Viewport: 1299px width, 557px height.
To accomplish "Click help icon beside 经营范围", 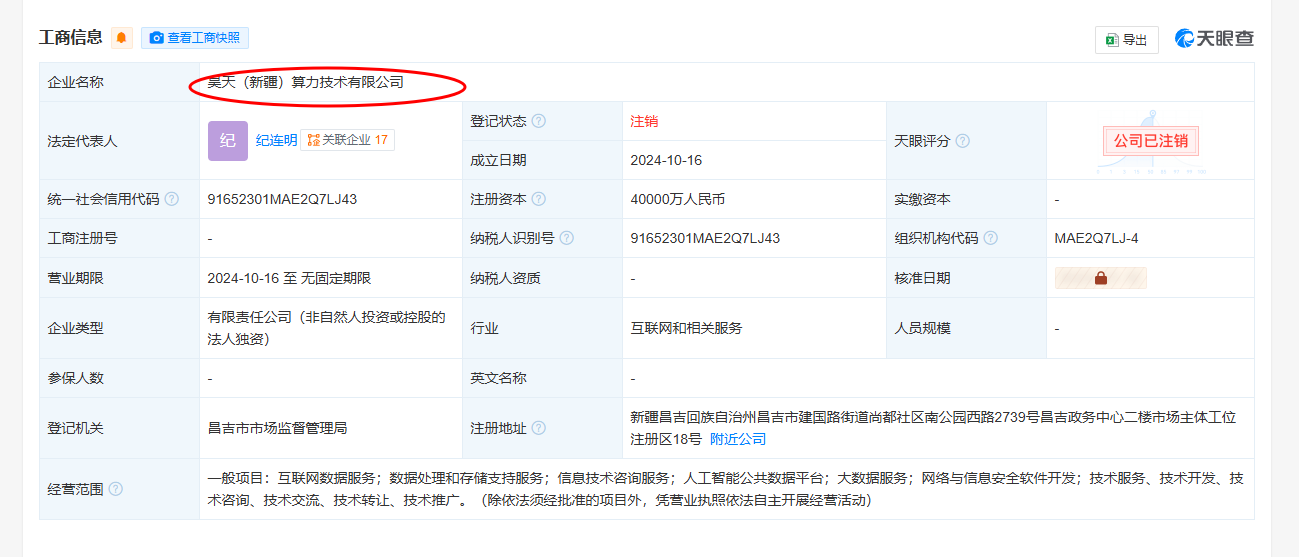I will point(116,489).
